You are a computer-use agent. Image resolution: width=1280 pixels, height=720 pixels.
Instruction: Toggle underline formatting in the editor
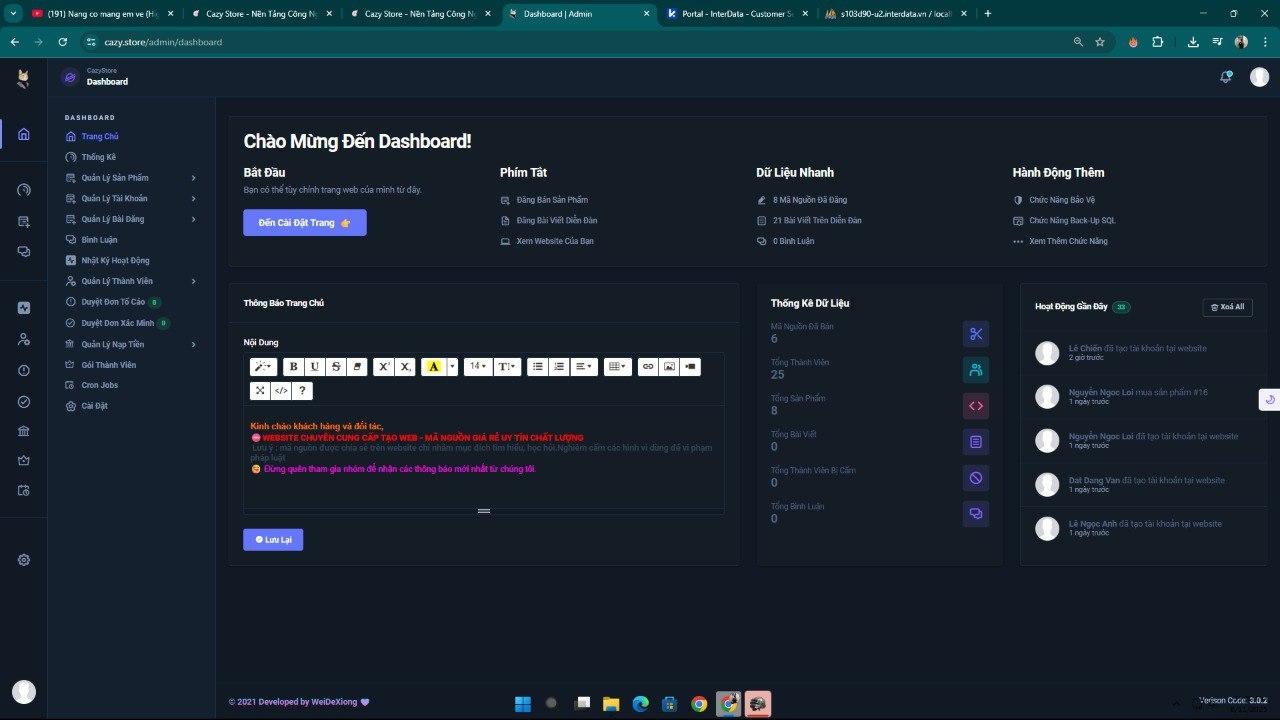pyautogui.click(x=315, y=367)
